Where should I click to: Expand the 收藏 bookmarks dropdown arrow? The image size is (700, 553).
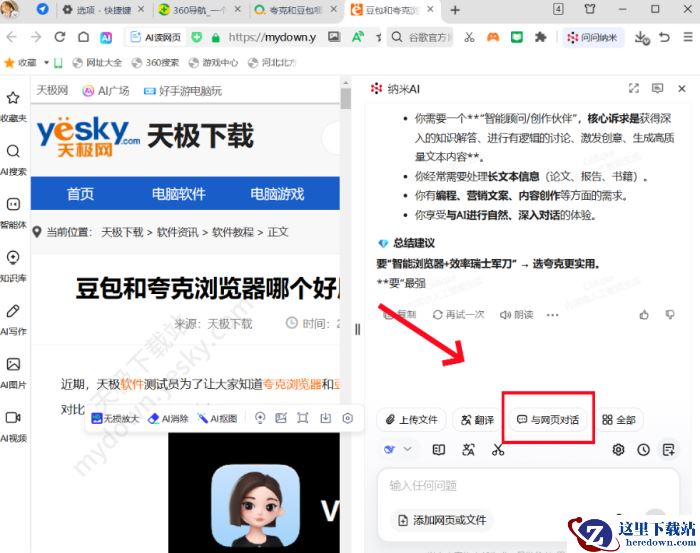[46, 63]
